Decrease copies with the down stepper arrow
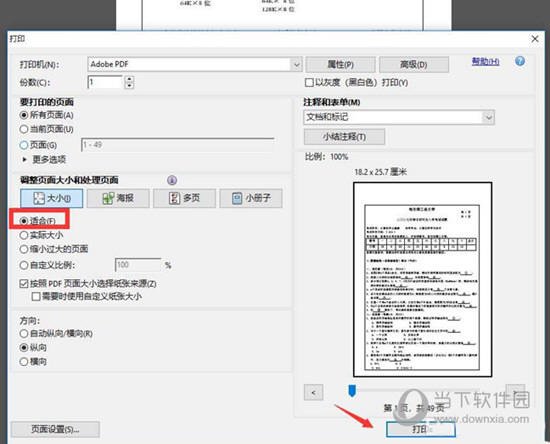 coord(129,85)
